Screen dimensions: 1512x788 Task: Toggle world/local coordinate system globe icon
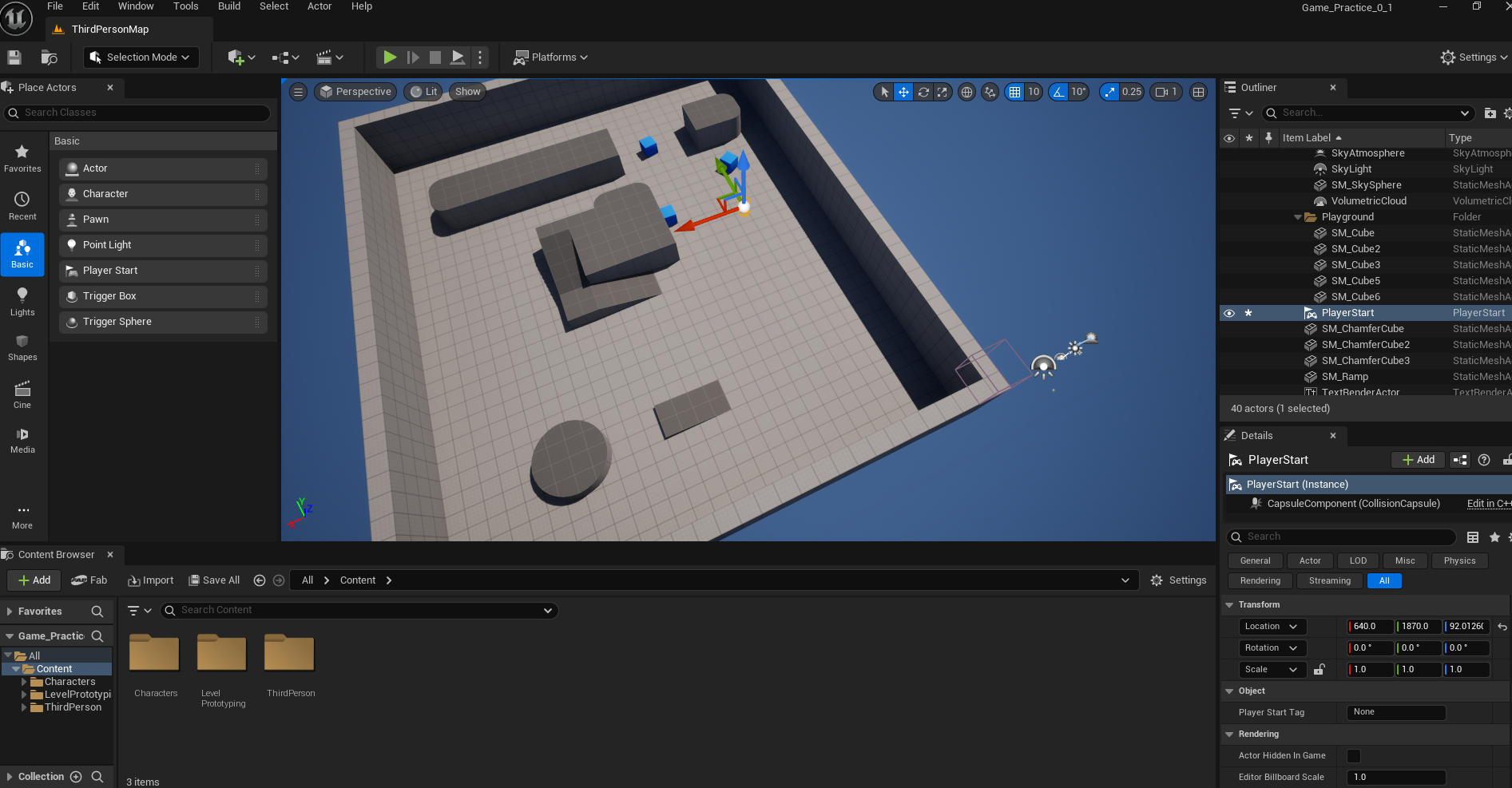tap(967, 92)
